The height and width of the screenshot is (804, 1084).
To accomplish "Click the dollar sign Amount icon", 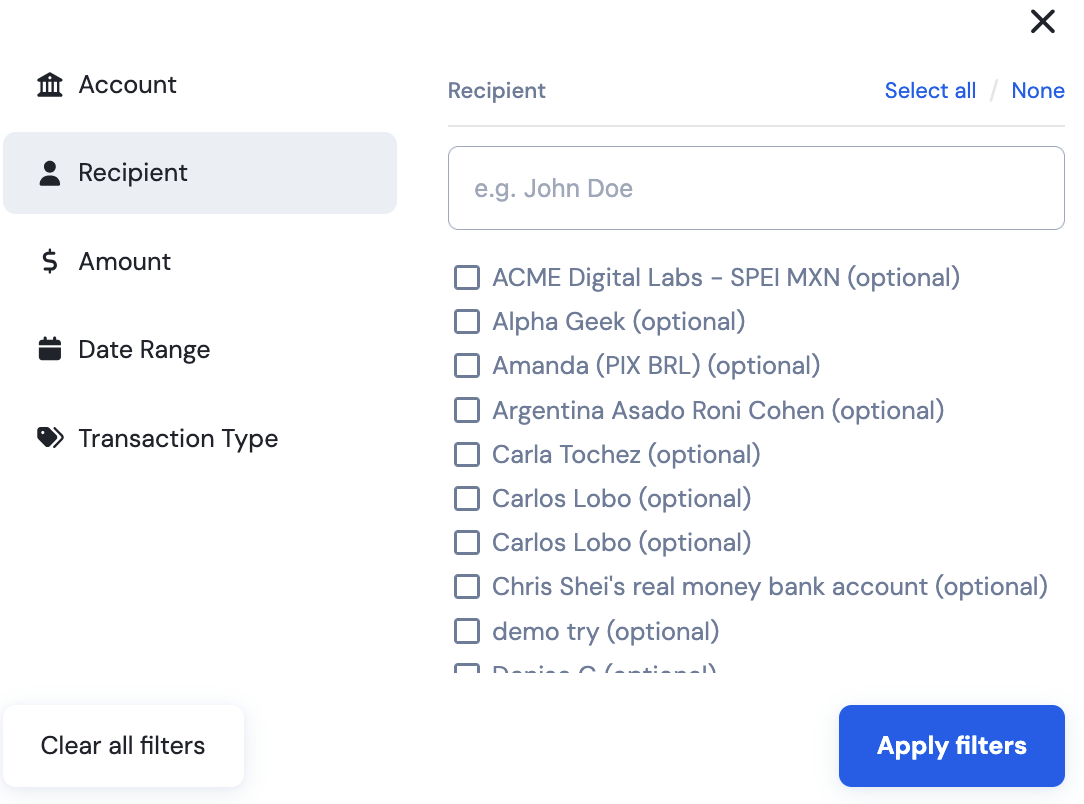I will coord(50,261).
